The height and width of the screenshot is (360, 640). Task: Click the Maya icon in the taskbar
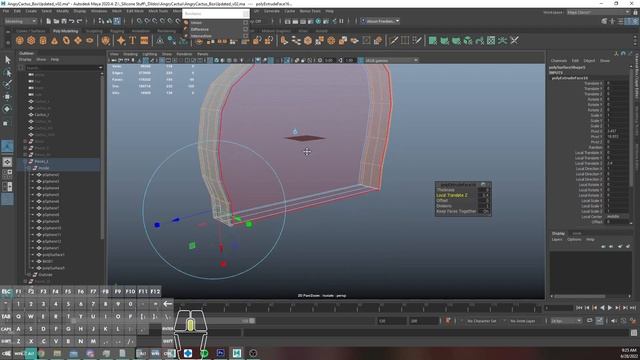click(x=237, y=353)
